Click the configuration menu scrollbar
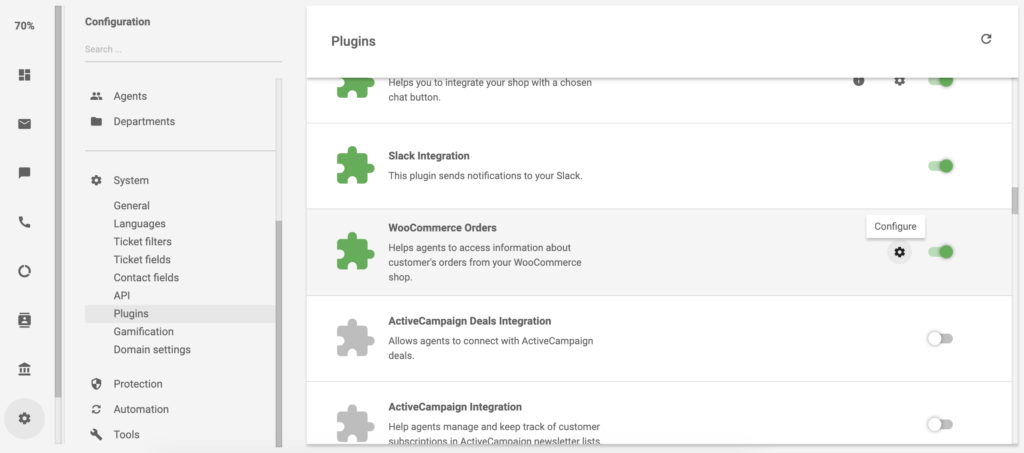This screenshot has width=1024, height=453. (279, 333)
